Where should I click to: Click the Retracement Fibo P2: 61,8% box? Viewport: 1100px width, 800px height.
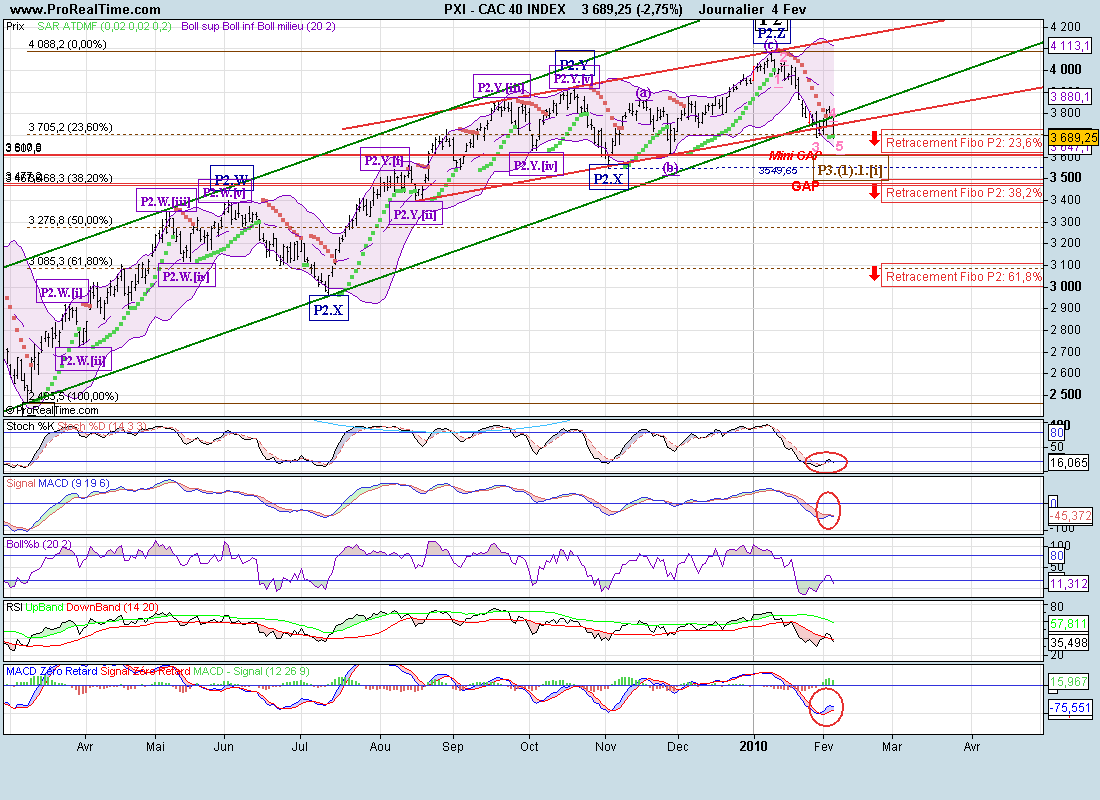[962, 276]
